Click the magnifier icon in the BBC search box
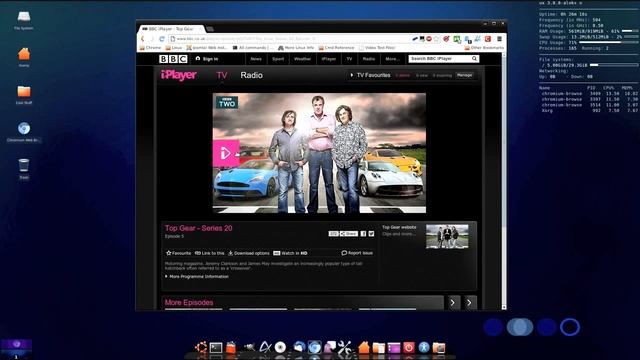This screenshot has width=640, height=360. tap(474, 59)
